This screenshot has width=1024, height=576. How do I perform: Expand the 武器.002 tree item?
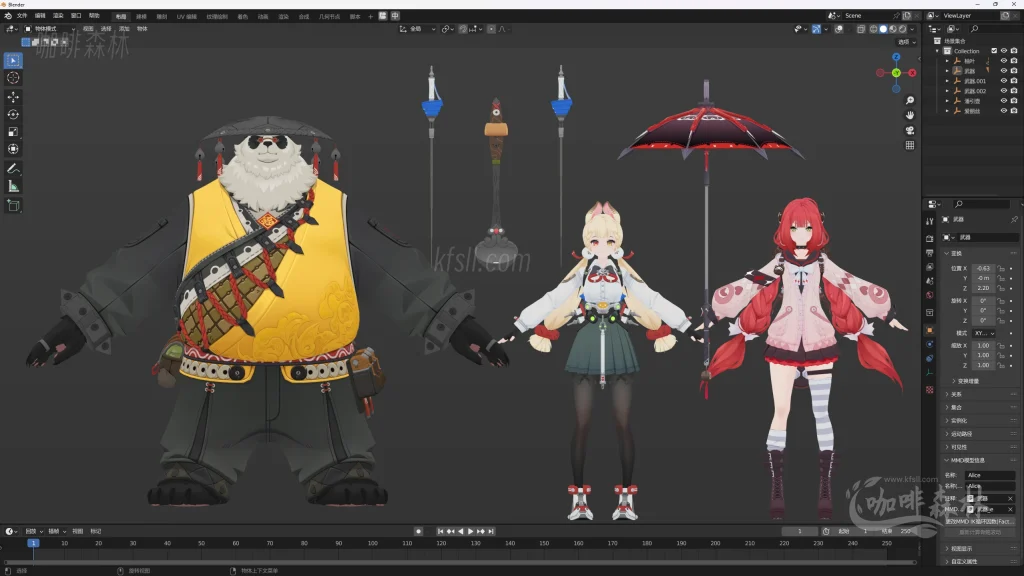947,91
